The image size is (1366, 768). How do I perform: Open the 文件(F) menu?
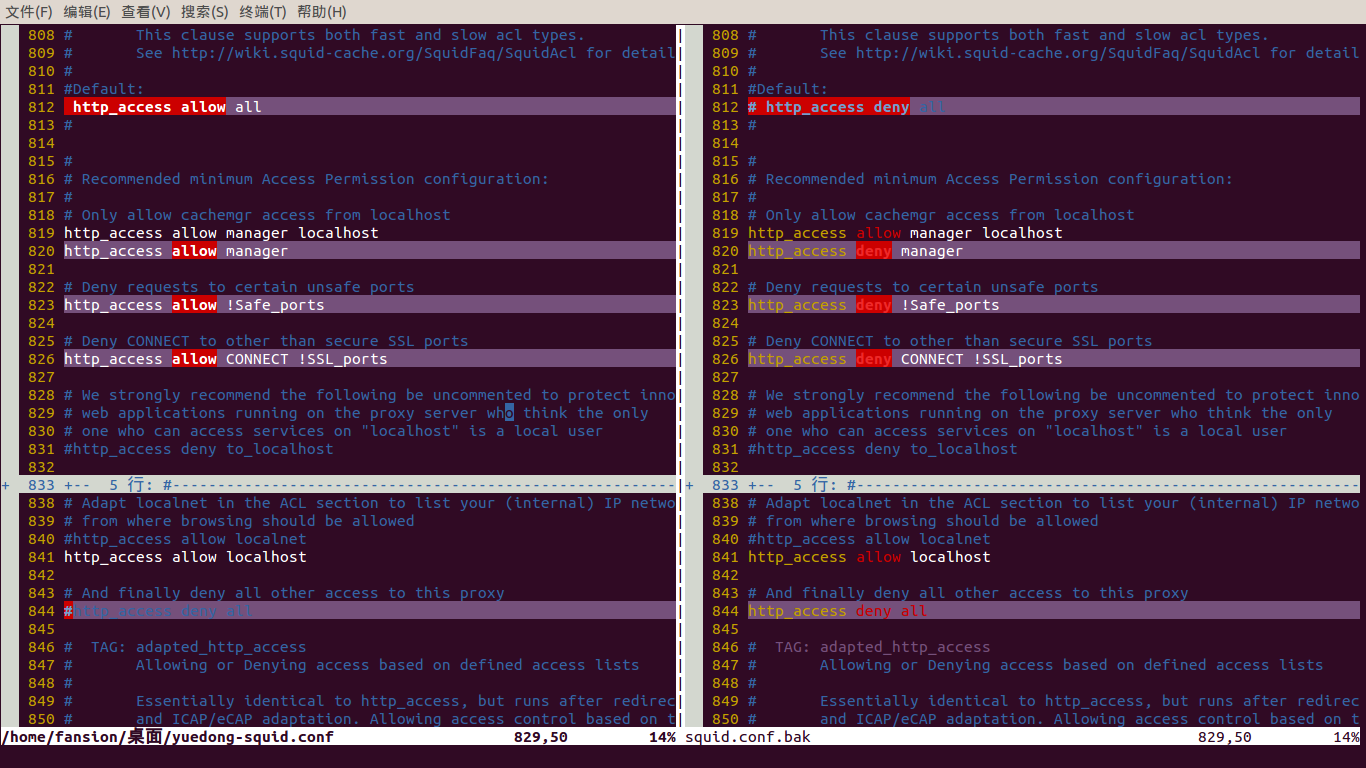[29, 12]
